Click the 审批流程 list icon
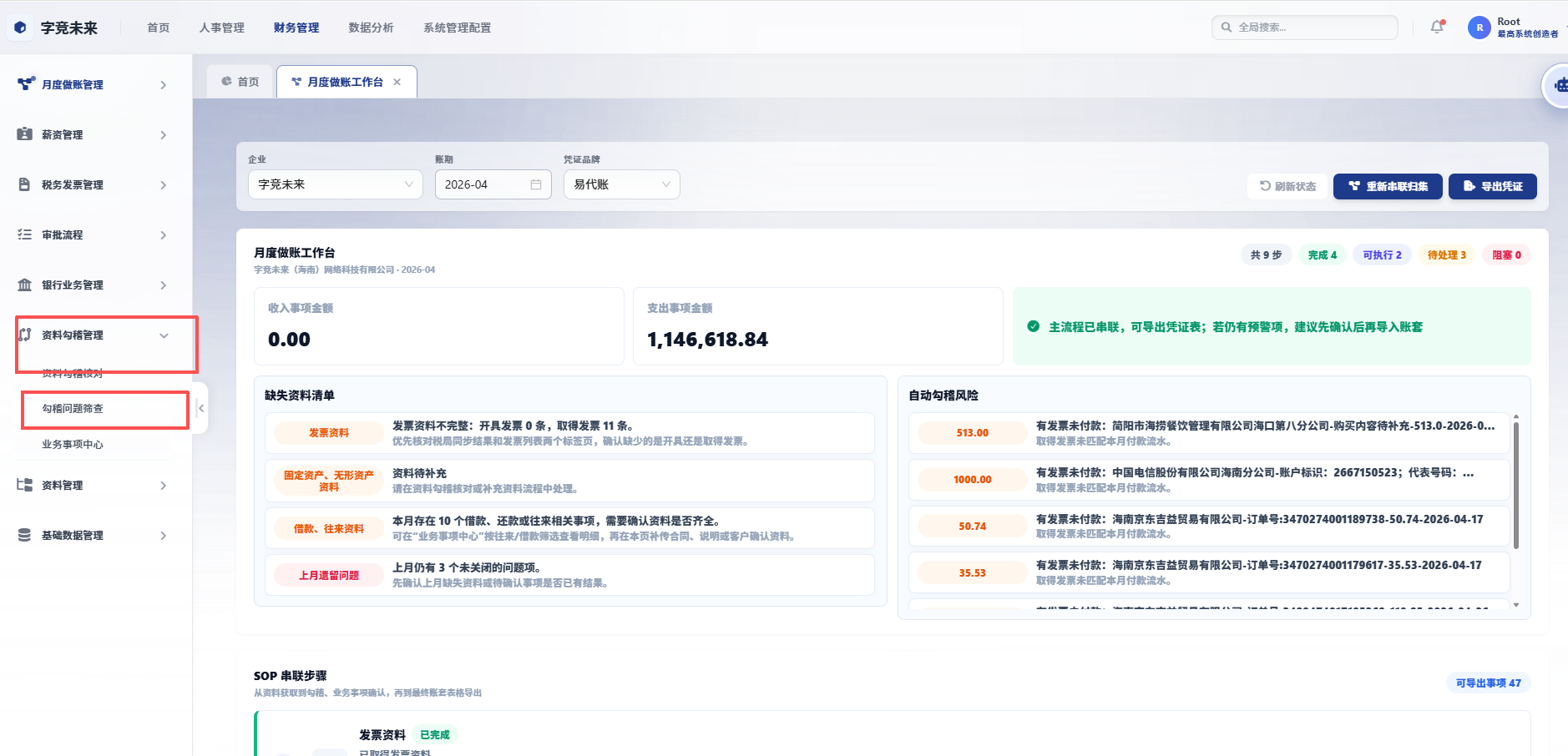Screen dimensions: 1568x756 [x=25, y=234]
